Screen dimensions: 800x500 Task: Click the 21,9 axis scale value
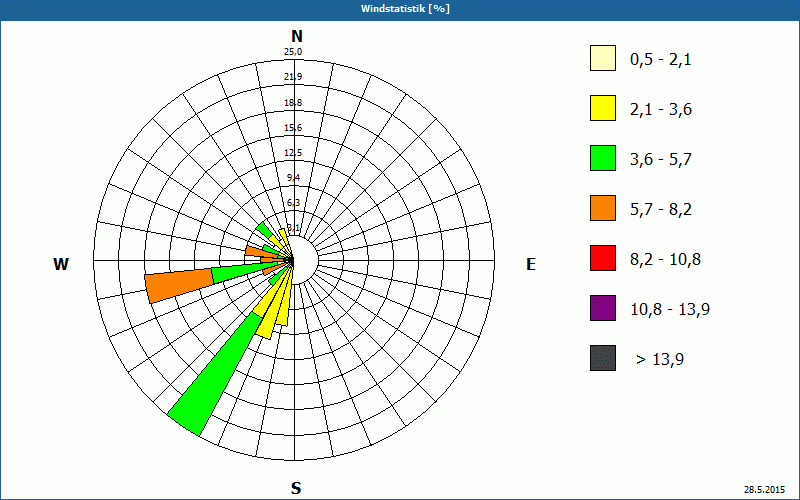click(x=293, y=77)
